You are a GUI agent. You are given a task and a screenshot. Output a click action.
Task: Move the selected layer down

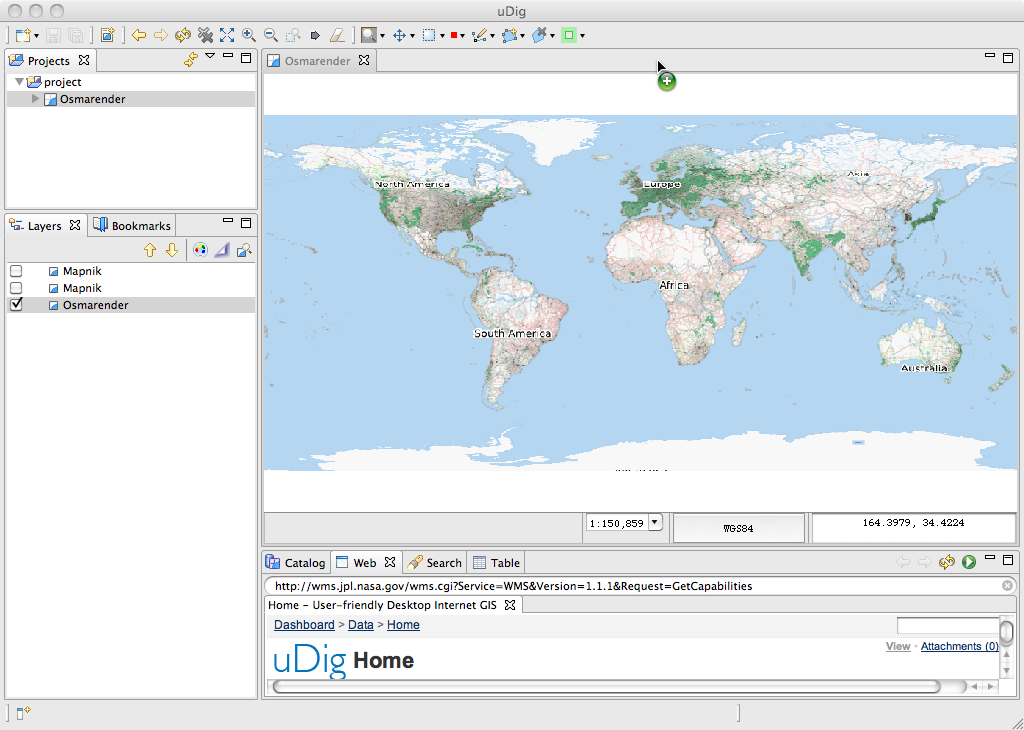pos(170,250)
